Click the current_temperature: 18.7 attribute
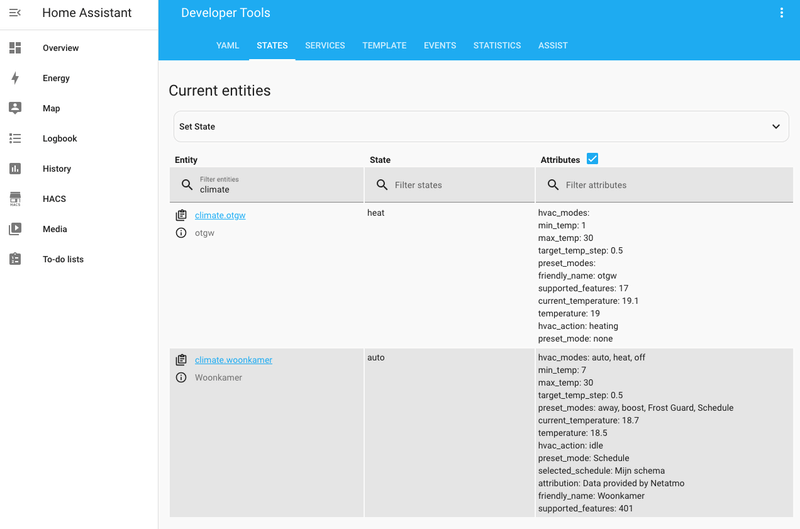This screenshot has width=800, height=529. [x=588, y=420]
